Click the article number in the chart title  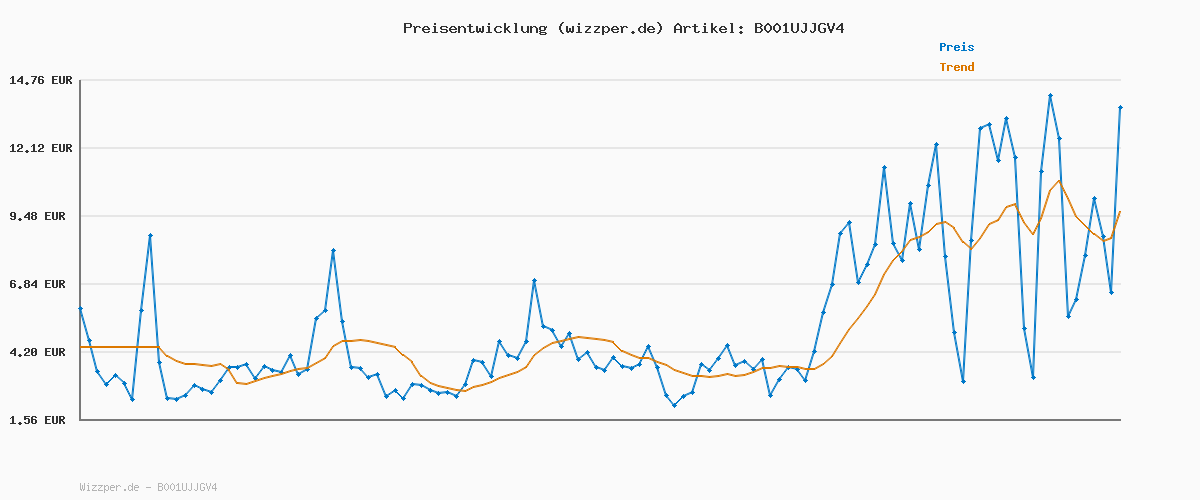798,28
